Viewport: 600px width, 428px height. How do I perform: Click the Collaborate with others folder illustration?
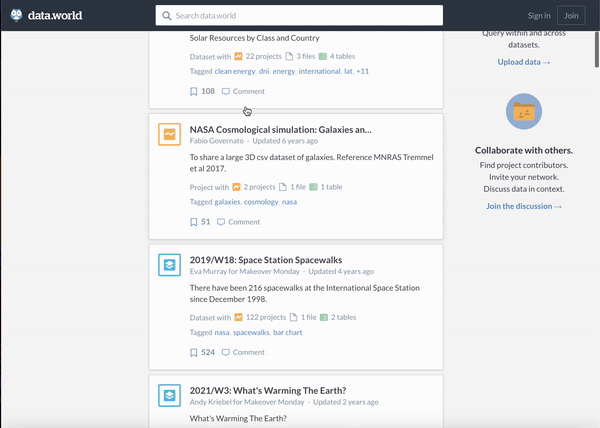[524, 111]
